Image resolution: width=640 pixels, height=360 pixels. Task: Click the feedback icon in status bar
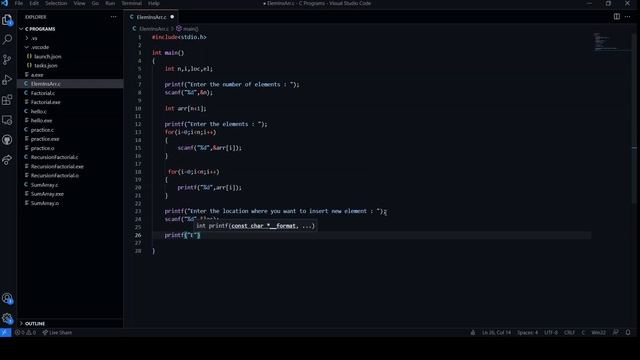point(616,333)
